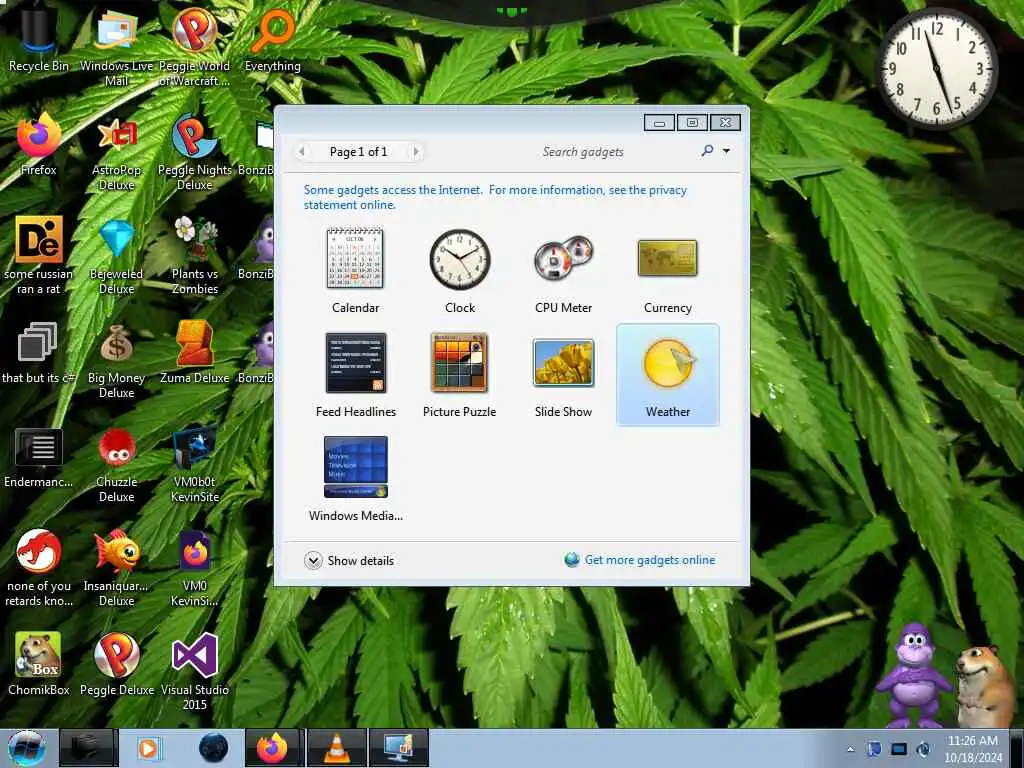The width and height of the screenshot is (1024, 768).
Task: Open Firefox from the taskbar
Action: click(272, 748)
